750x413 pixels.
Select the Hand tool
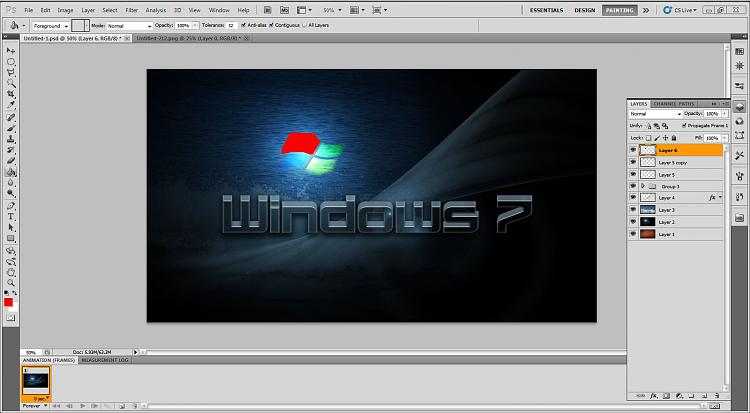pos(11,272)
